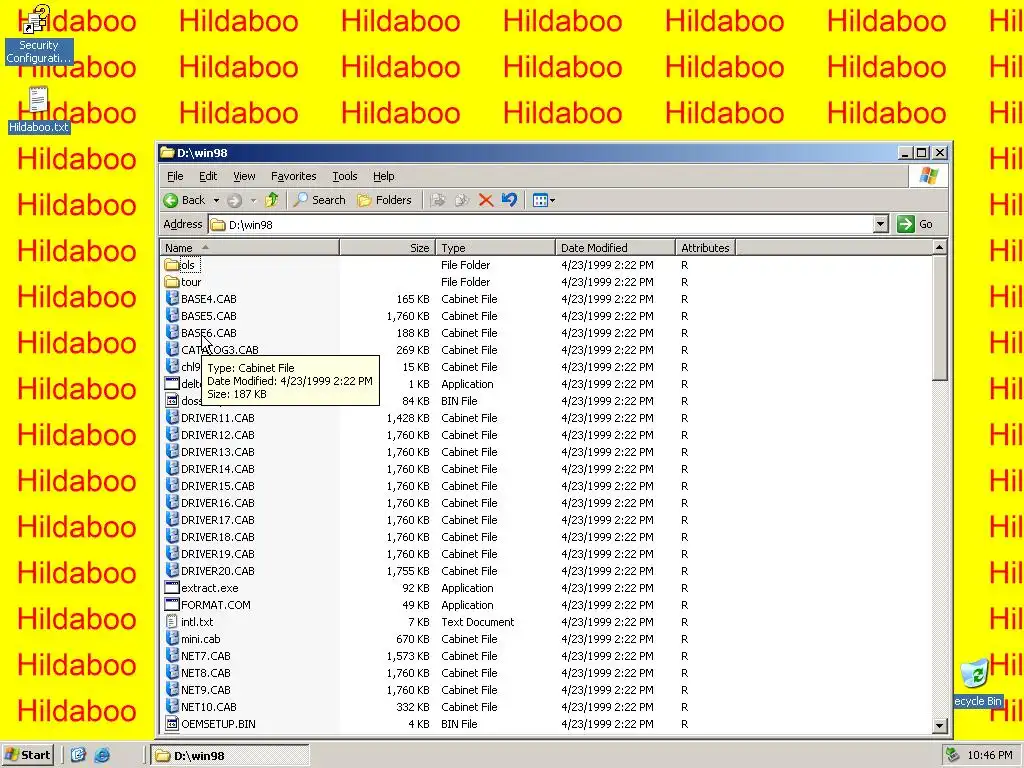Viewport: 1024px width, 768px height.
Task: Select the NET7.CAB file icon
Action: tap(172, 655)
